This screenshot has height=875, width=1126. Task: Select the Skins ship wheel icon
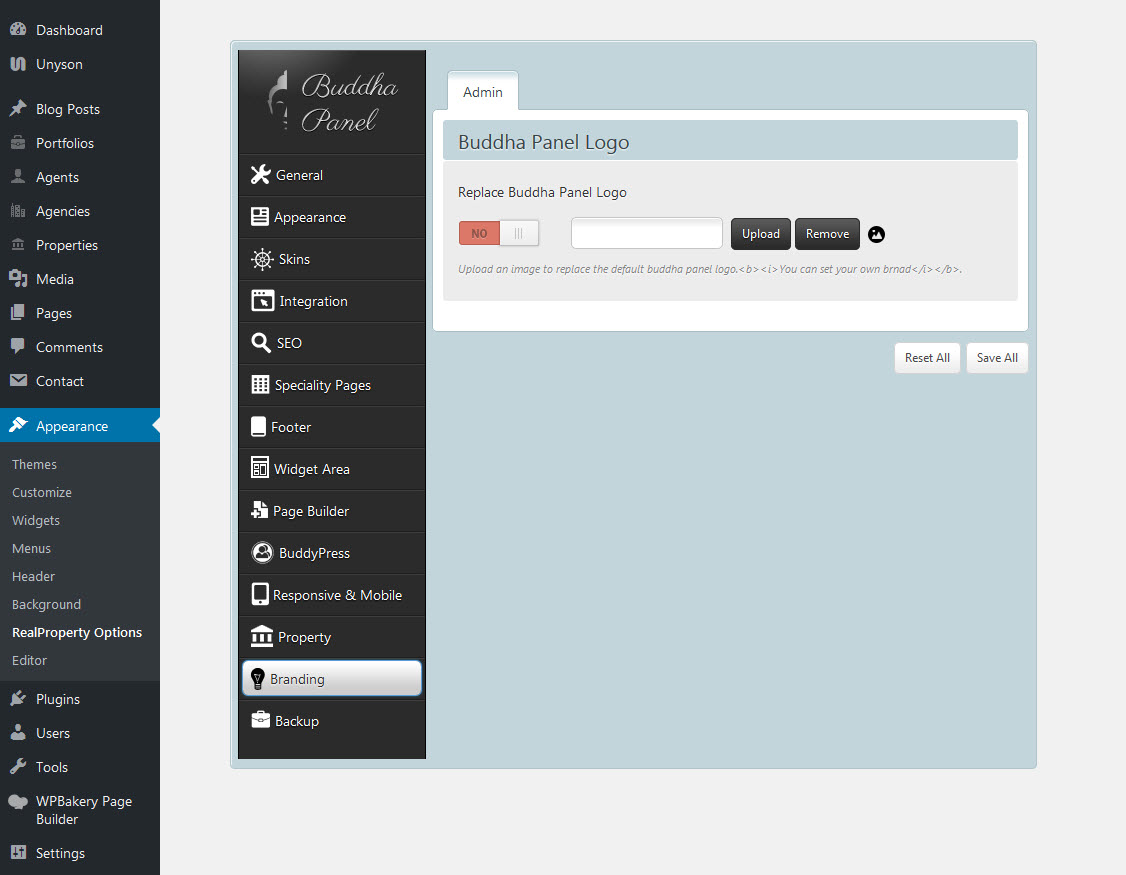262,259
